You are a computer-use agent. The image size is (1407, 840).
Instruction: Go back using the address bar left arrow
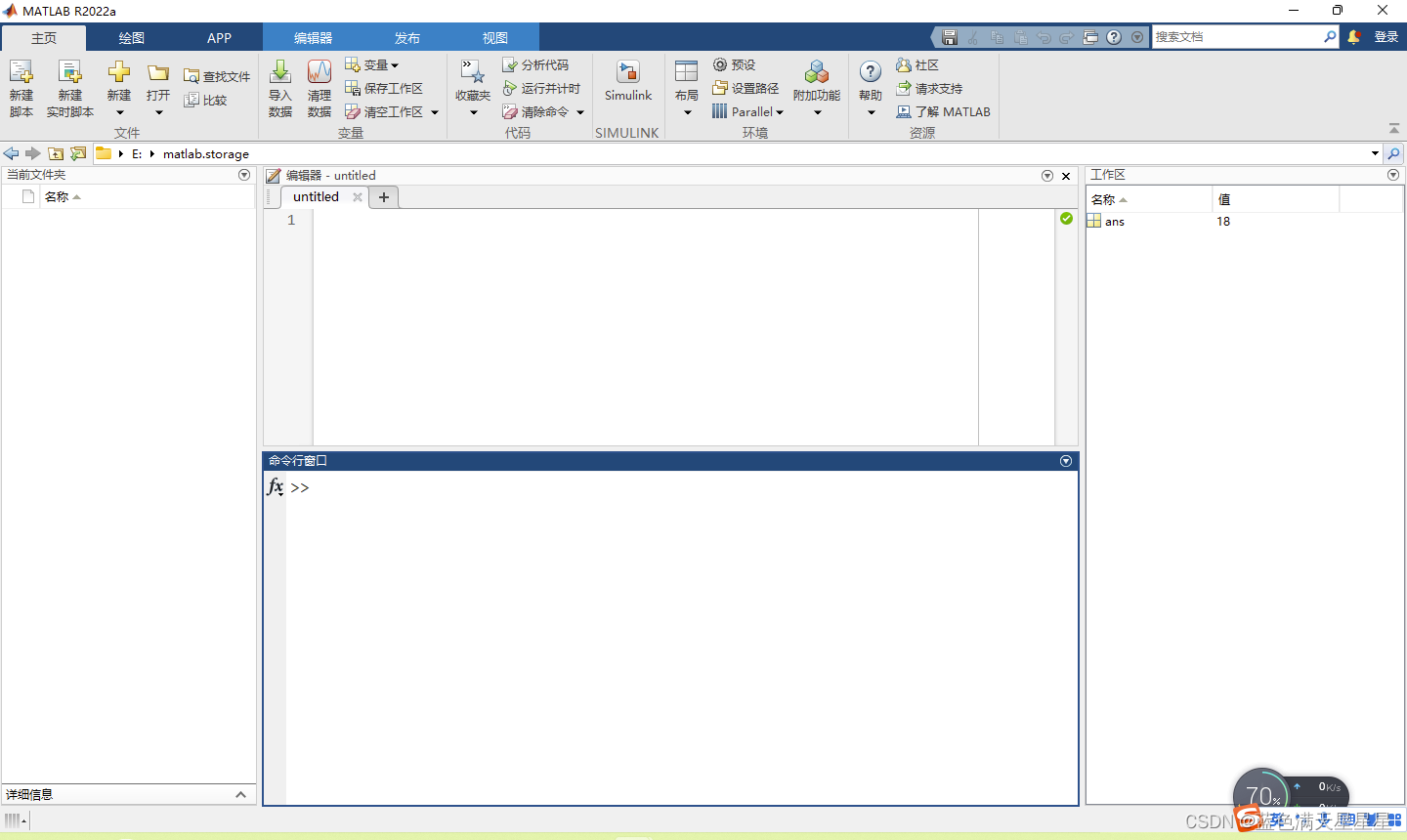pos(12,153)
